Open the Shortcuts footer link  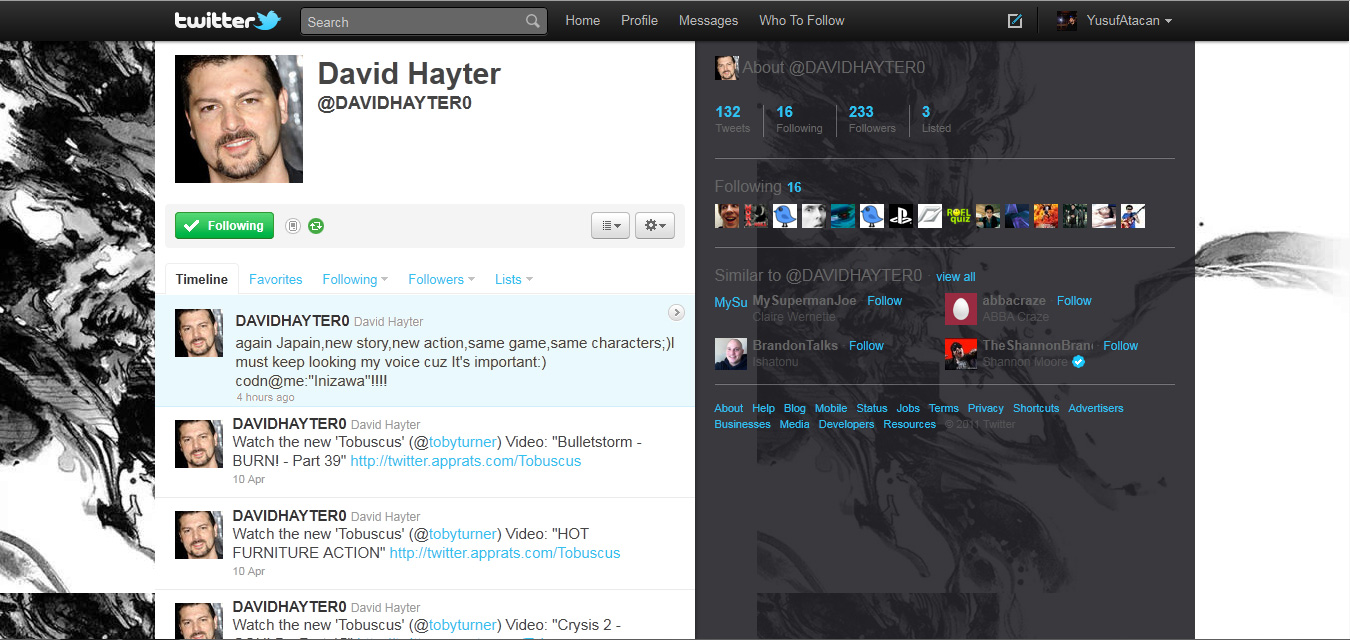tap(1036, 408)
